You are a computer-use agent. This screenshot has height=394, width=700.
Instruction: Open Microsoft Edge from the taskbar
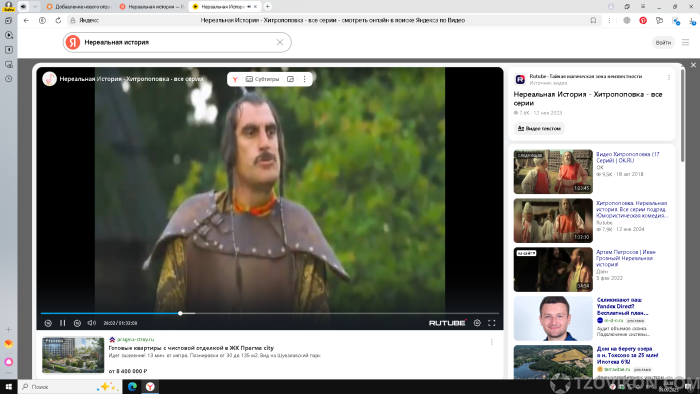coord(132,387)
